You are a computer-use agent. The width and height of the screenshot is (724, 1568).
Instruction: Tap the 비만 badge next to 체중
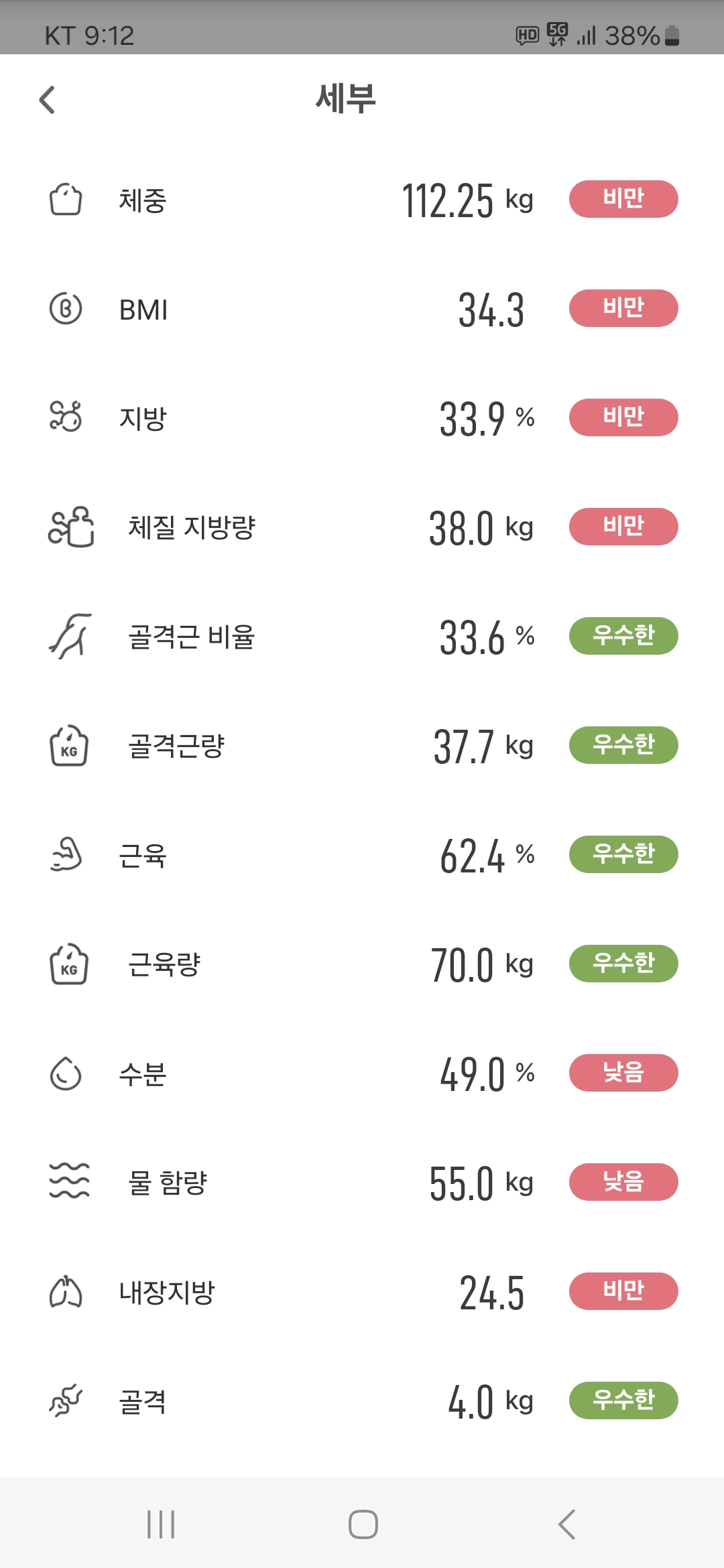click(623, 199)
